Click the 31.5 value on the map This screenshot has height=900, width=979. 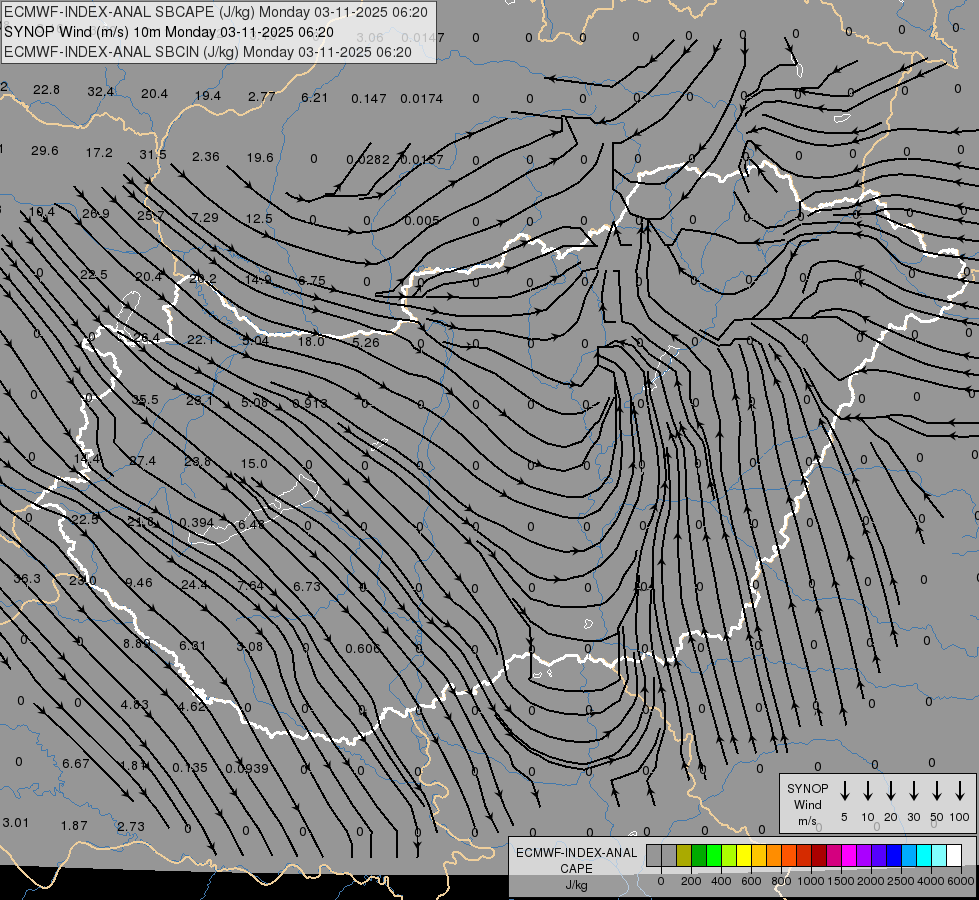coord(153,154)
